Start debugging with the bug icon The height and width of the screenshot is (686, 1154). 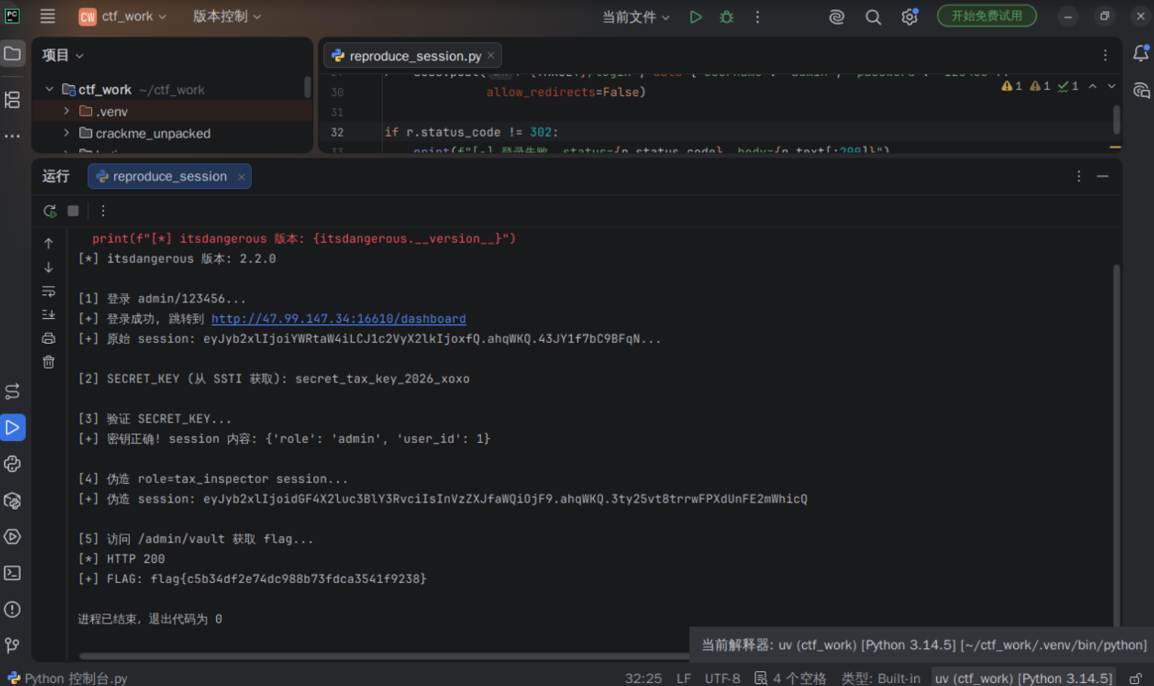point(726,17)
